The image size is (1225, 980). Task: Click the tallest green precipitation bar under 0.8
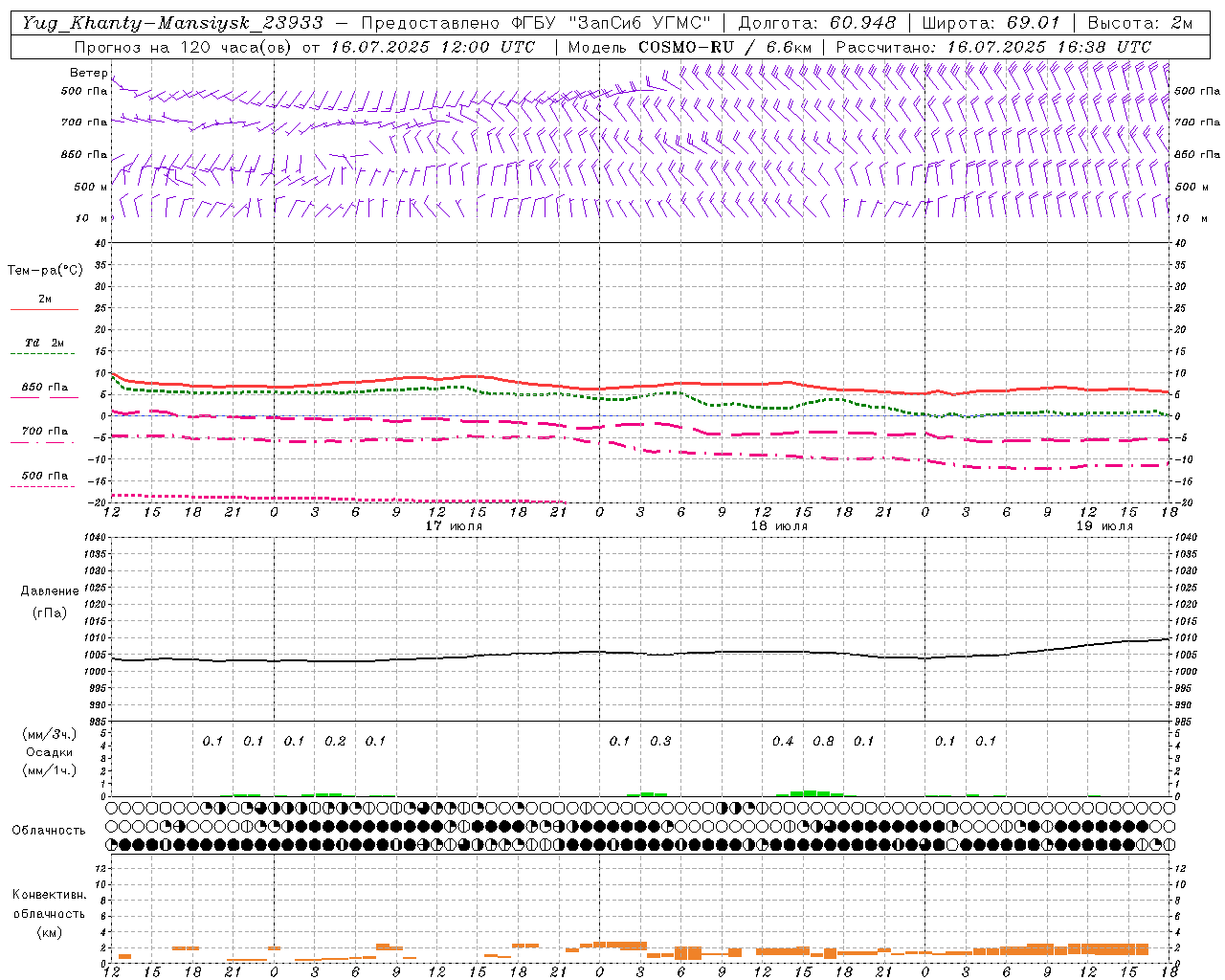pyautogui.click(x=810, y=793)
